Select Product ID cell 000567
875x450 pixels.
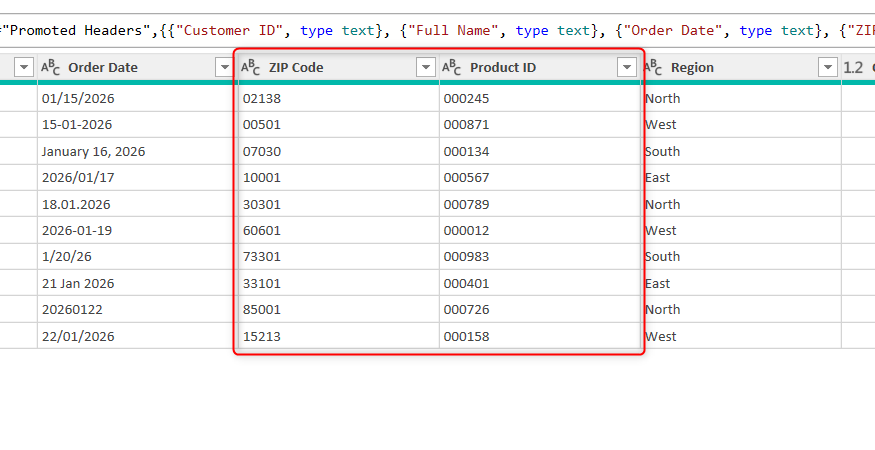[540, 178]
